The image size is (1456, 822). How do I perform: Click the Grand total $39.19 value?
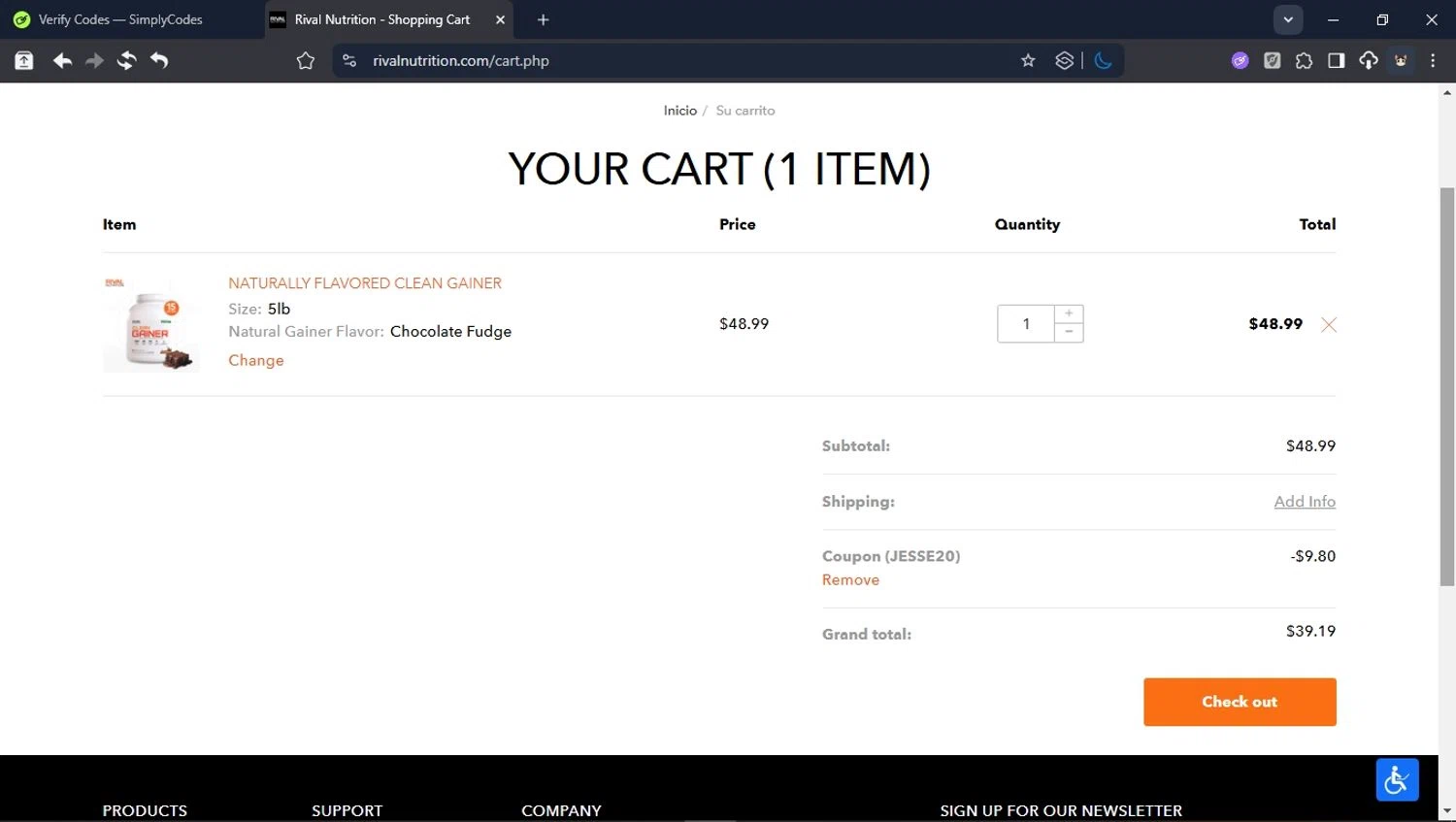click(x=1310, y=631)
